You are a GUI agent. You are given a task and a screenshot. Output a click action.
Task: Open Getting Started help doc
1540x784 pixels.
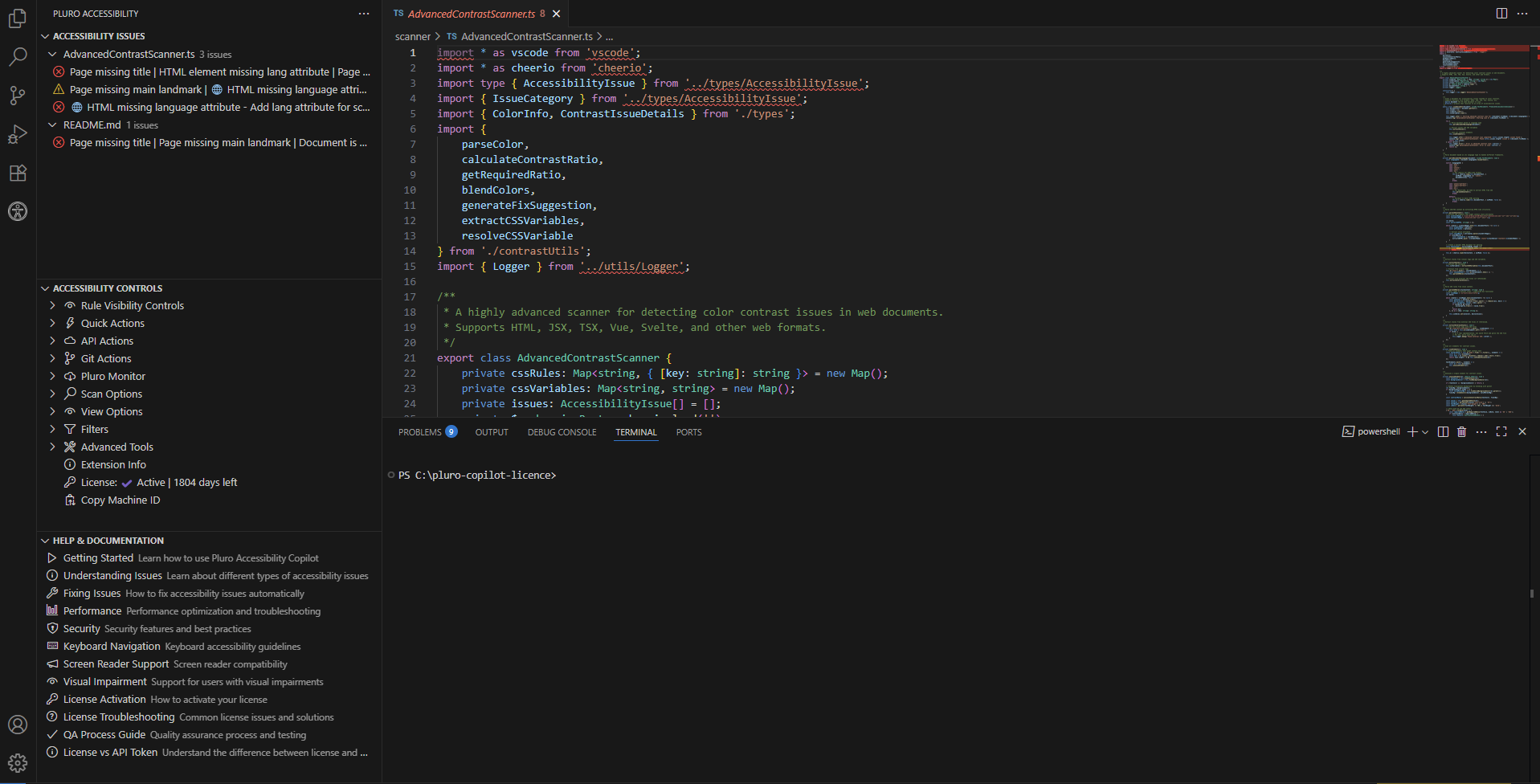point(209,558)
